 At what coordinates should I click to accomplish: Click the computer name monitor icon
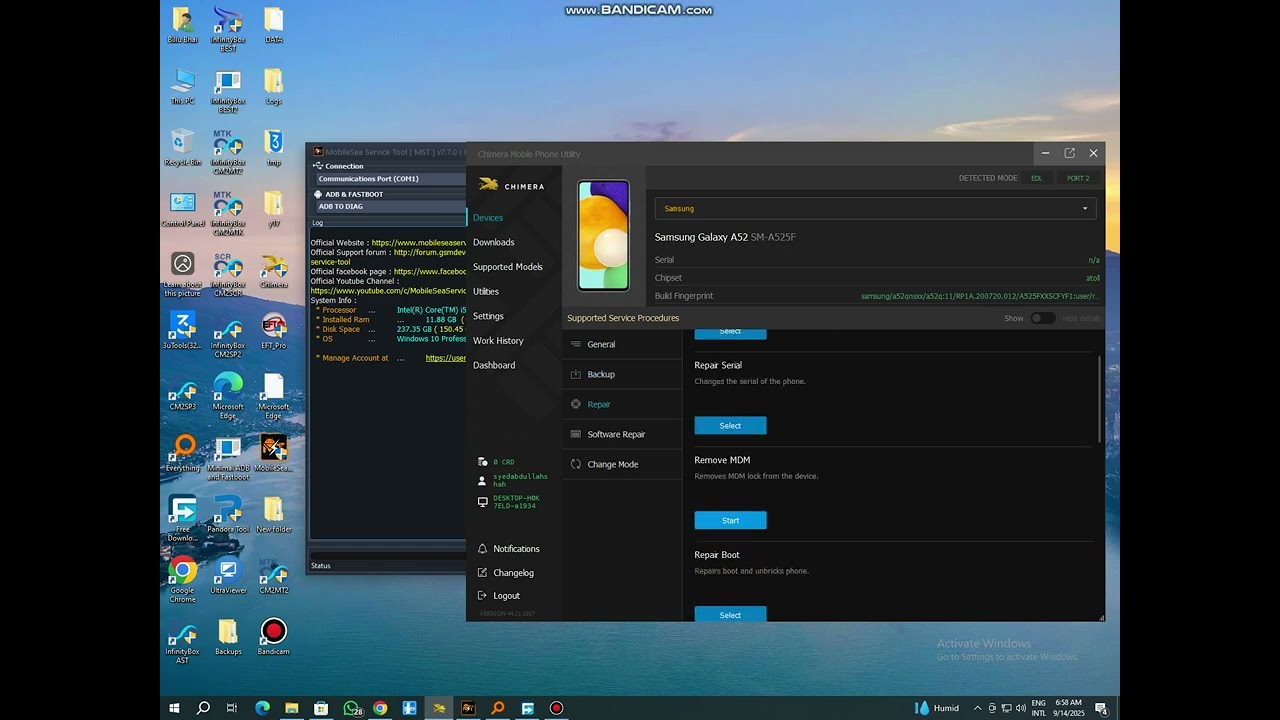482,501
